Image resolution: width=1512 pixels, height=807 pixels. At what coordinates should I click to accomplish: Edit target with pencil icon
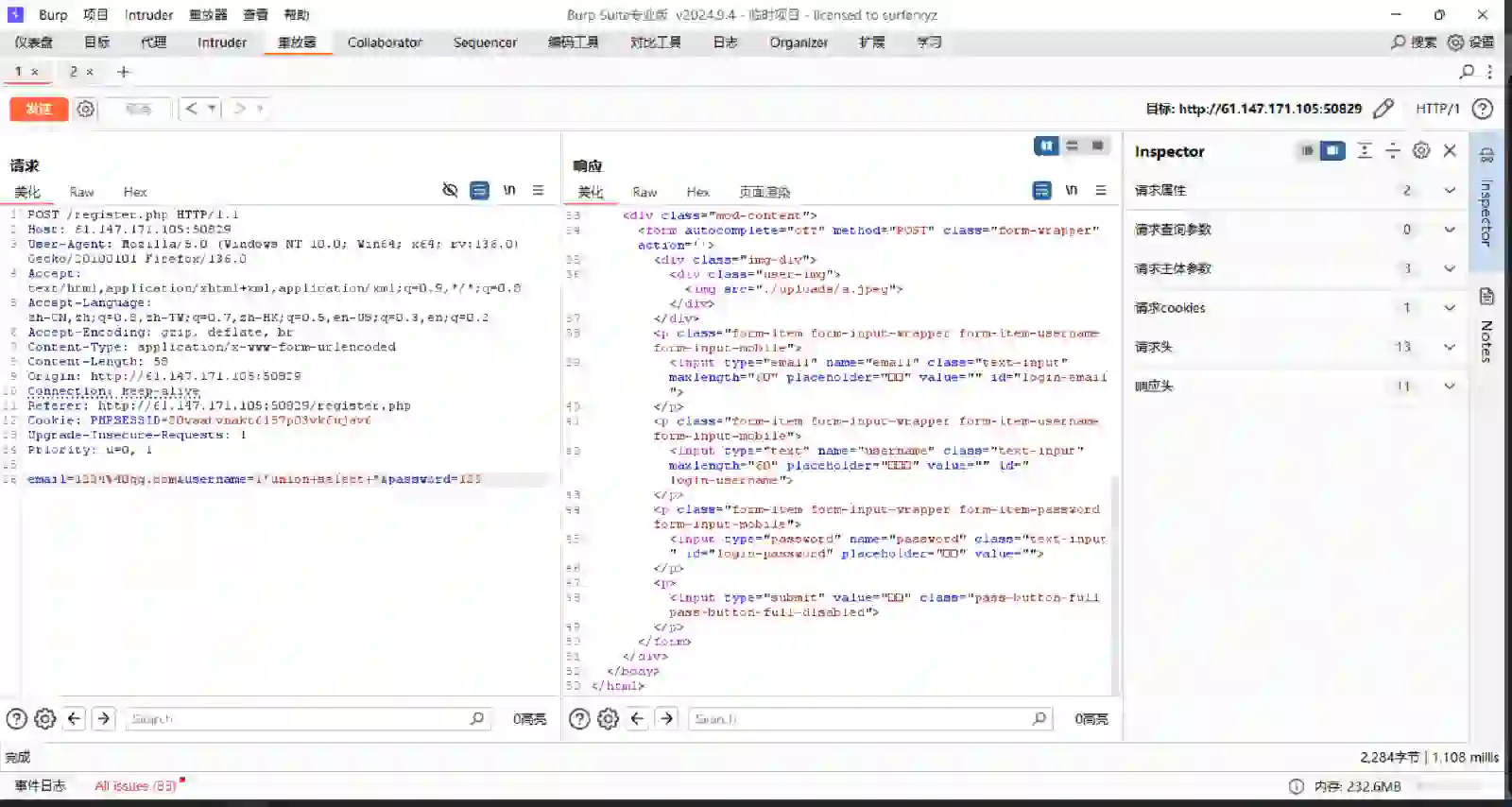tap(1383, 109)
